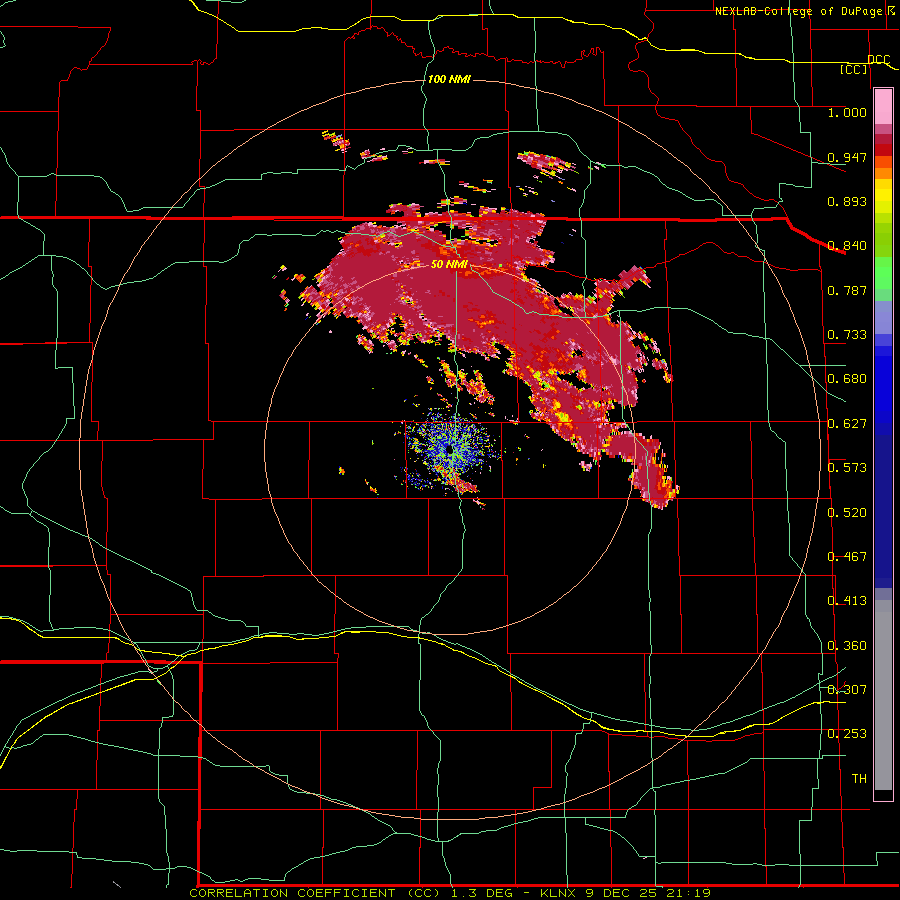Select the 0.893 scale value
The width and height of the screenshot is (900, 900).
pyautogui.click(x=847, y=201)
